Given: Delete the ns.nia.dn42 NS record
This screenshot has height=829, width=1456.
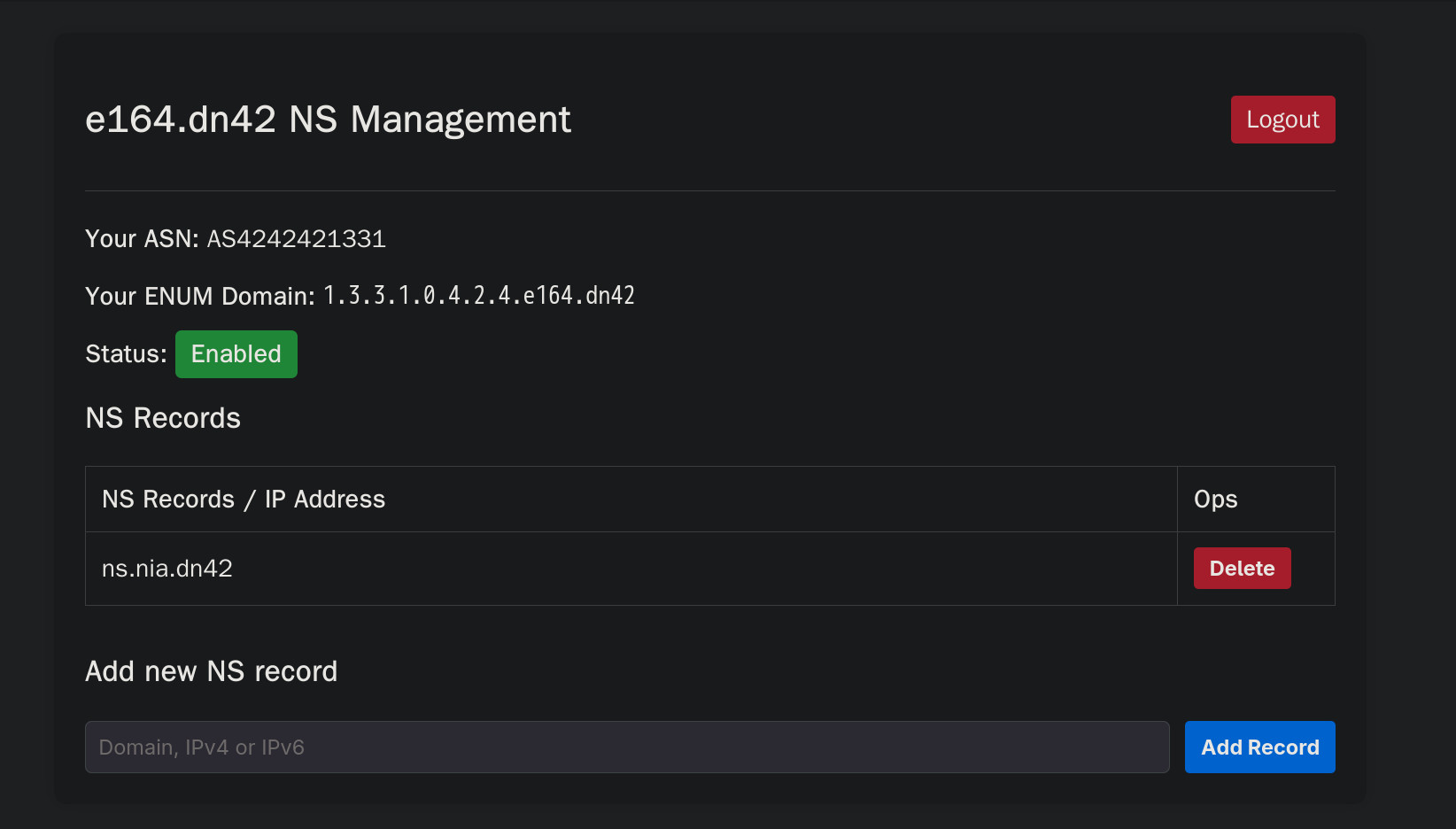Looking at the screenshot, I should tap(1242, 569).
